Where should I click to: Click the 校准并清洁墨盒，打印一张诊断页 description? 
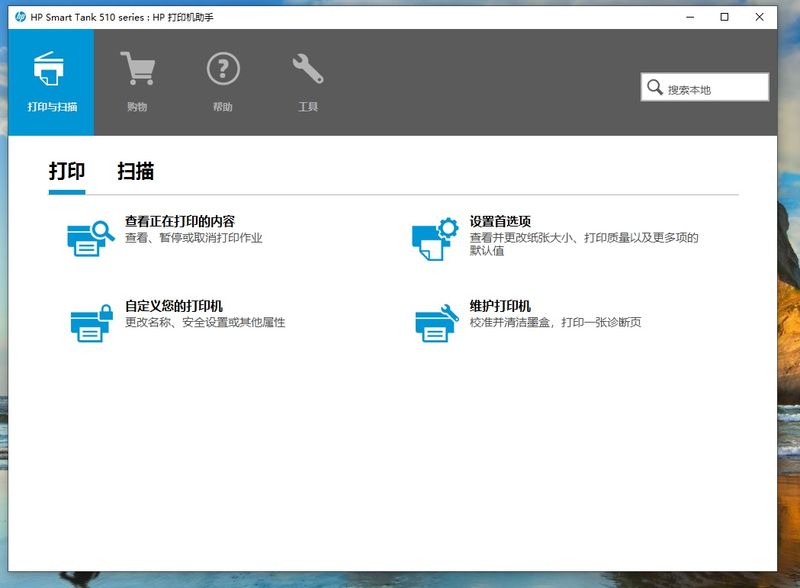click(555, 322)
